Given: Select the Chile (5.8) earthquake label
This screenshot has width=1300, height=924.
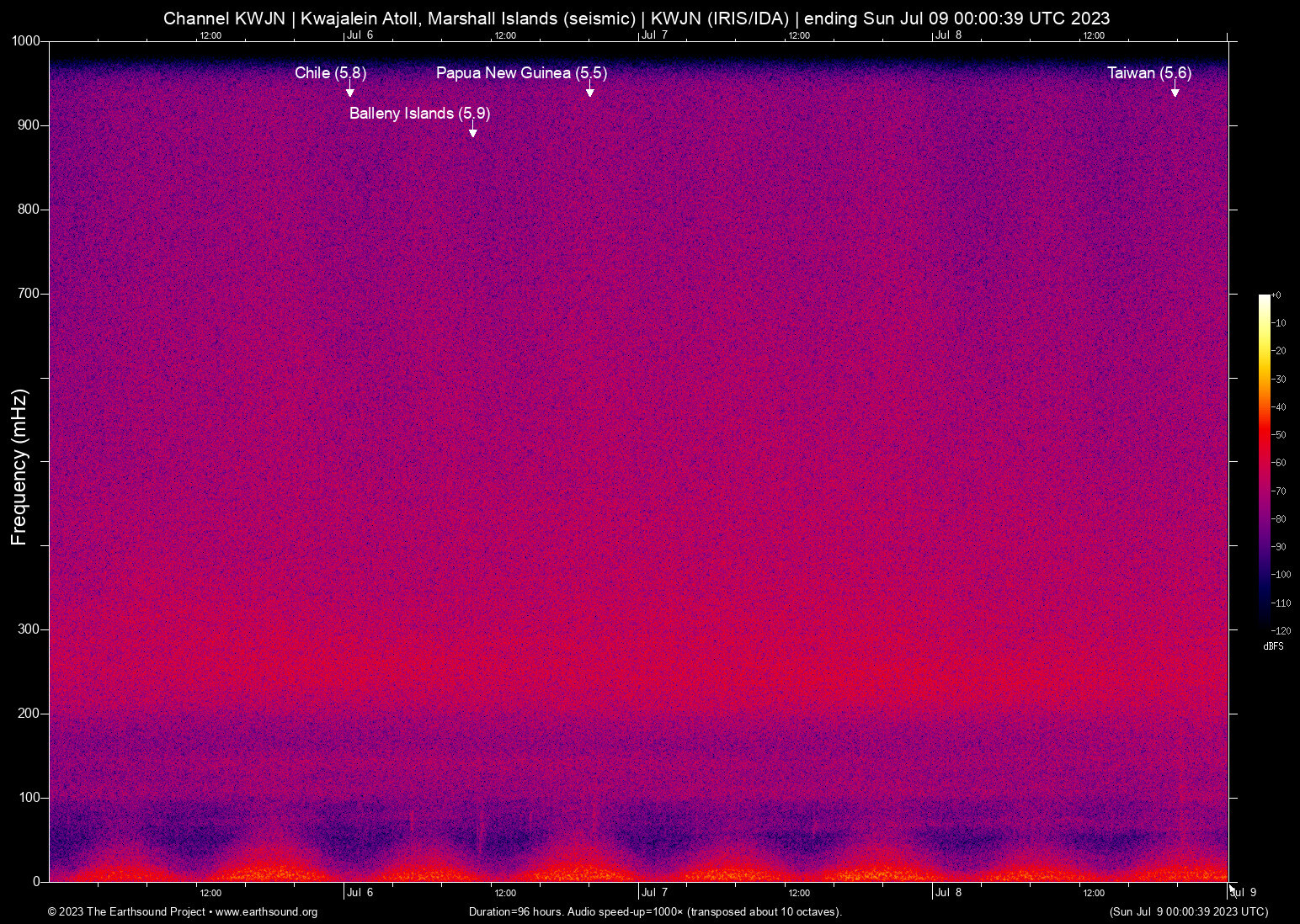Looking at the screenshot, I should [x=330, y=73].
